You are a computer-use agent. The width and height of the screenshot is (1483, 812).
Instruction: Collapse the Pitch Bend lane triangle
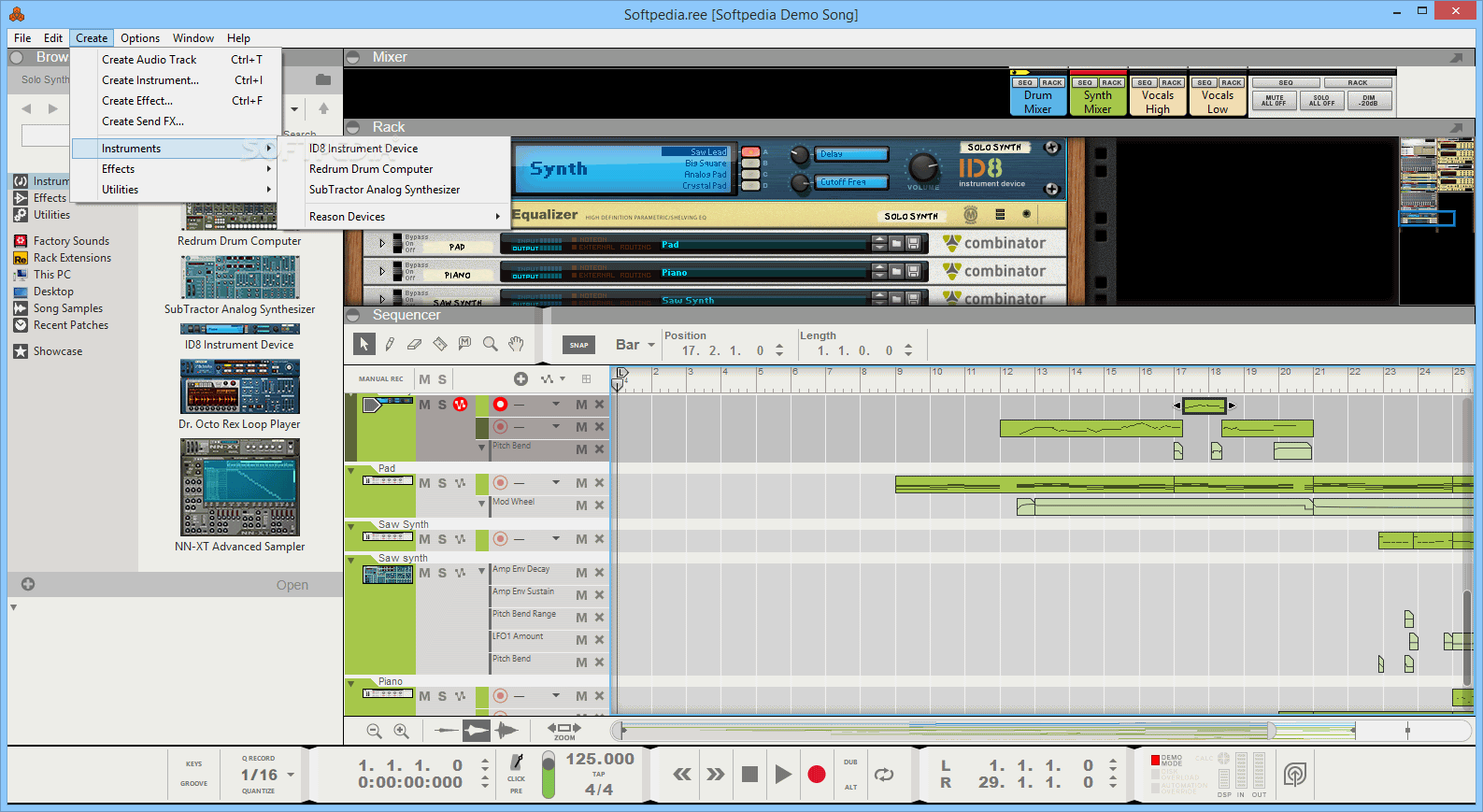point(482,448)
